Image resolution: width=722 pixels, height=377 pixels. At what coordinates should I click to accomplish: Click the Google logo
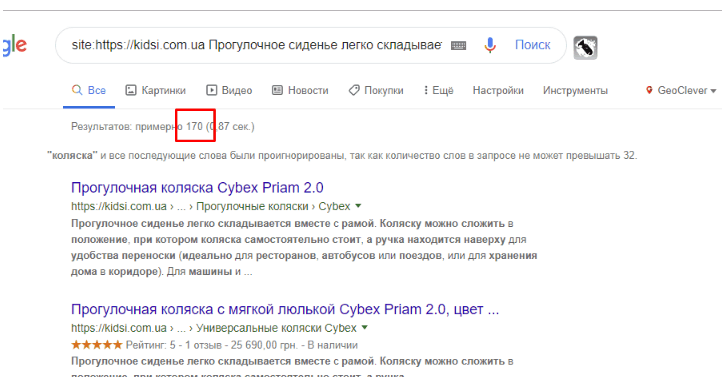pos(14,46)
